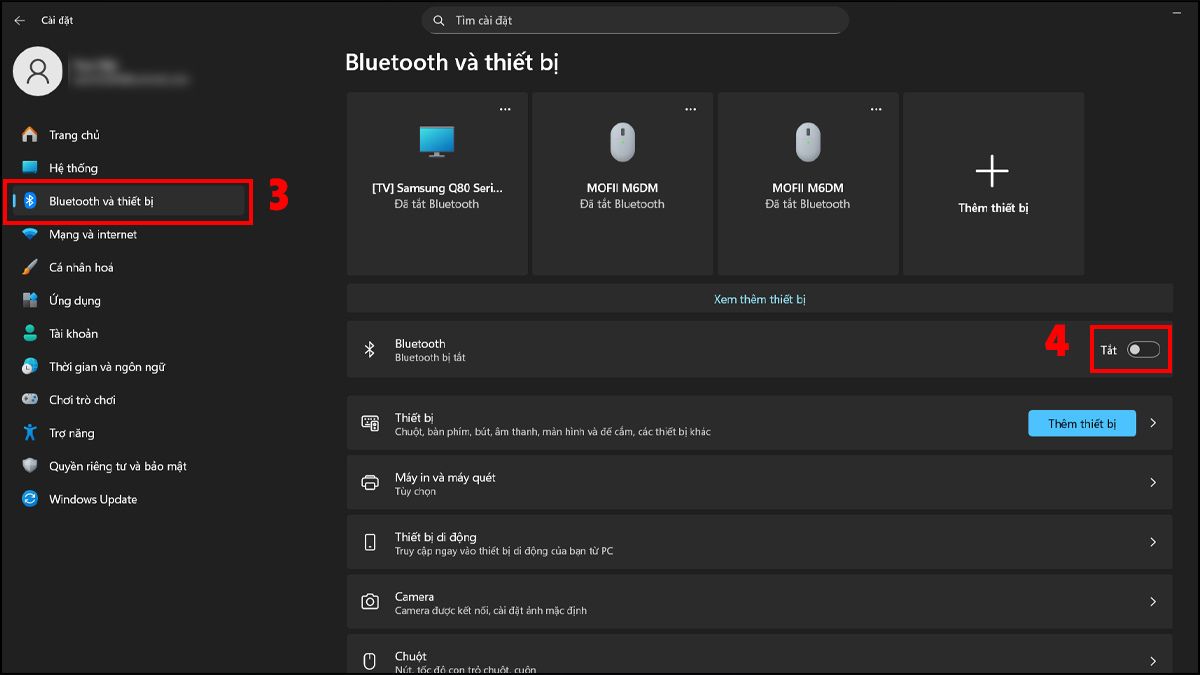Click the Chơi trò chơi gamepad icon
The width and height of the screenshot is (1200, 675).
30,400
